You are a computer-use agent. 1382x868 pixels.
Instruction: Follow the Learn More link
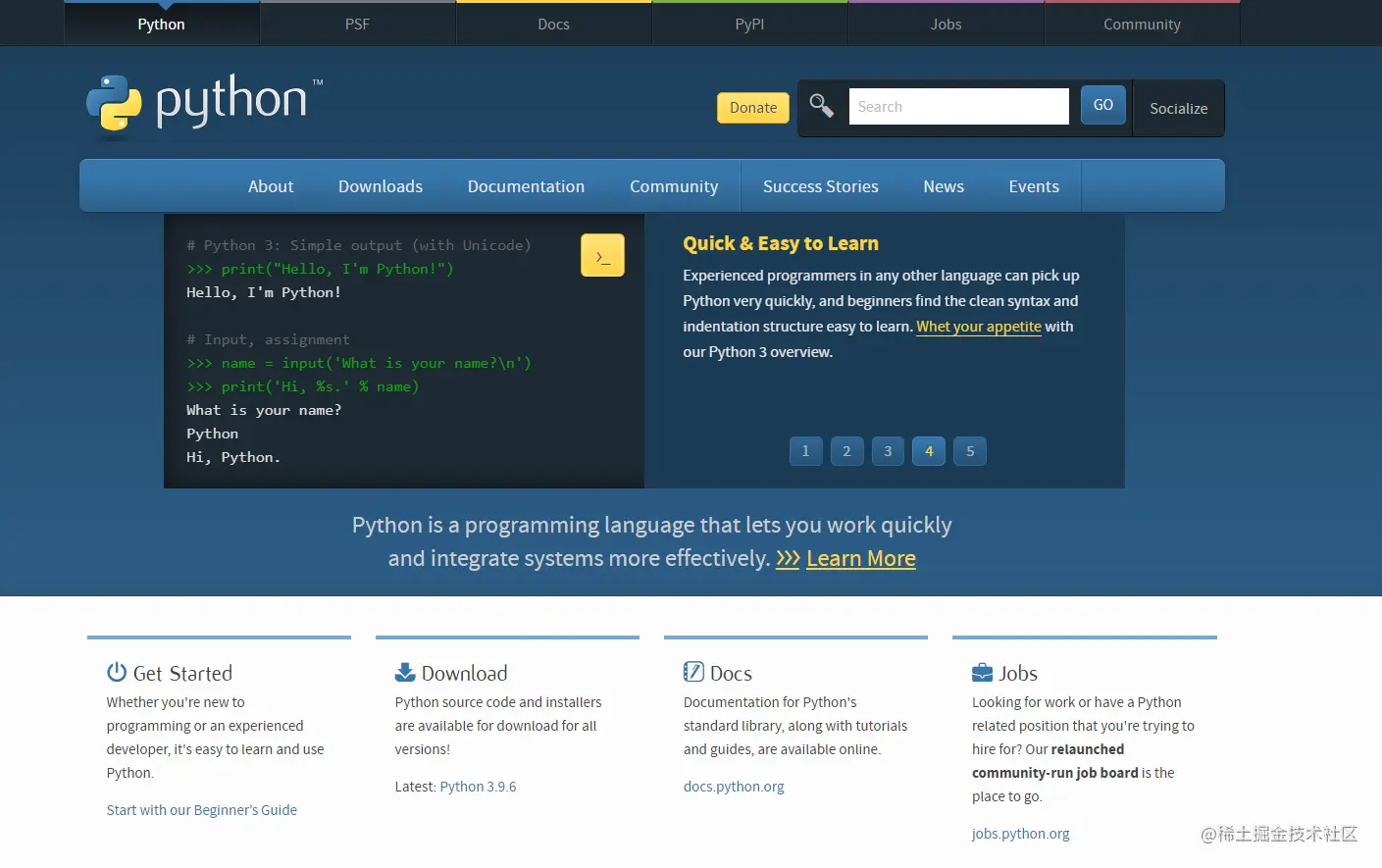tap(861, 558)
